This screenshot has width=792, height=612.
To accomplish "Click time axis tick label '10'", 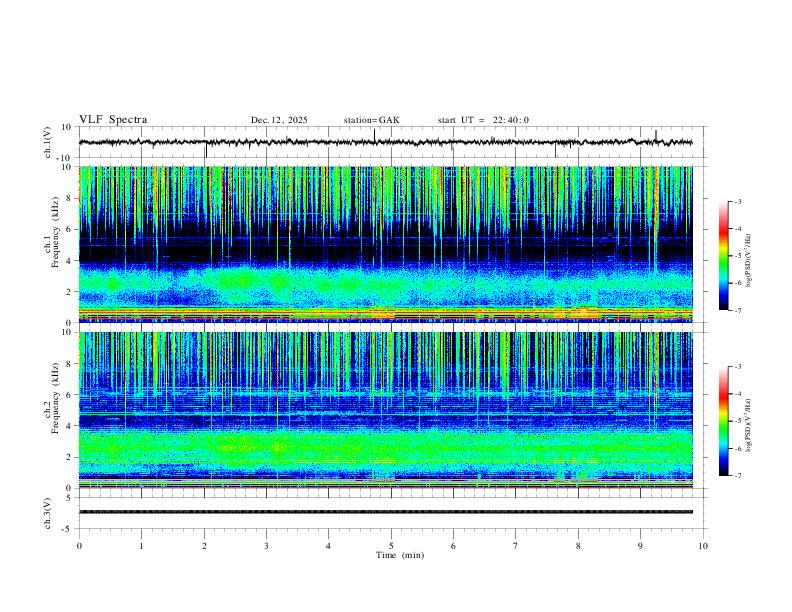I will [x=703, y=546].
